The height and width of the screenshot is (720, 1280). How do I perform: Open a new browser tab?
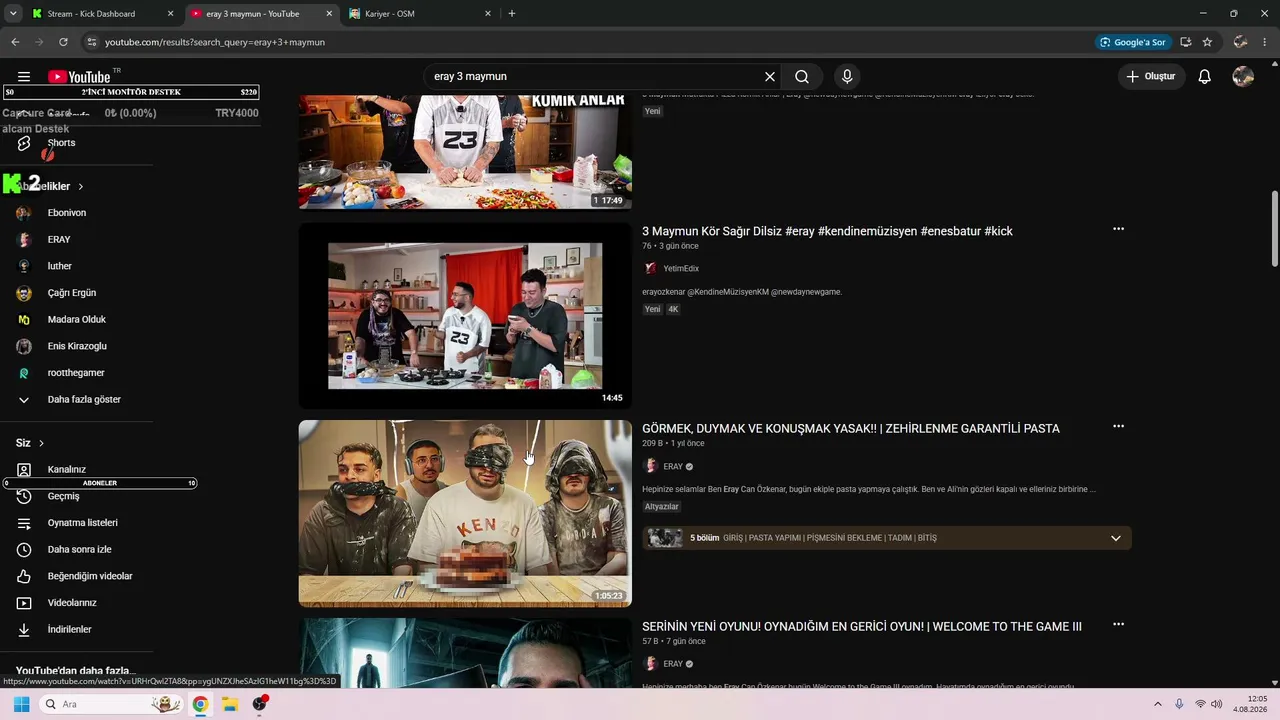click(512, 14)
